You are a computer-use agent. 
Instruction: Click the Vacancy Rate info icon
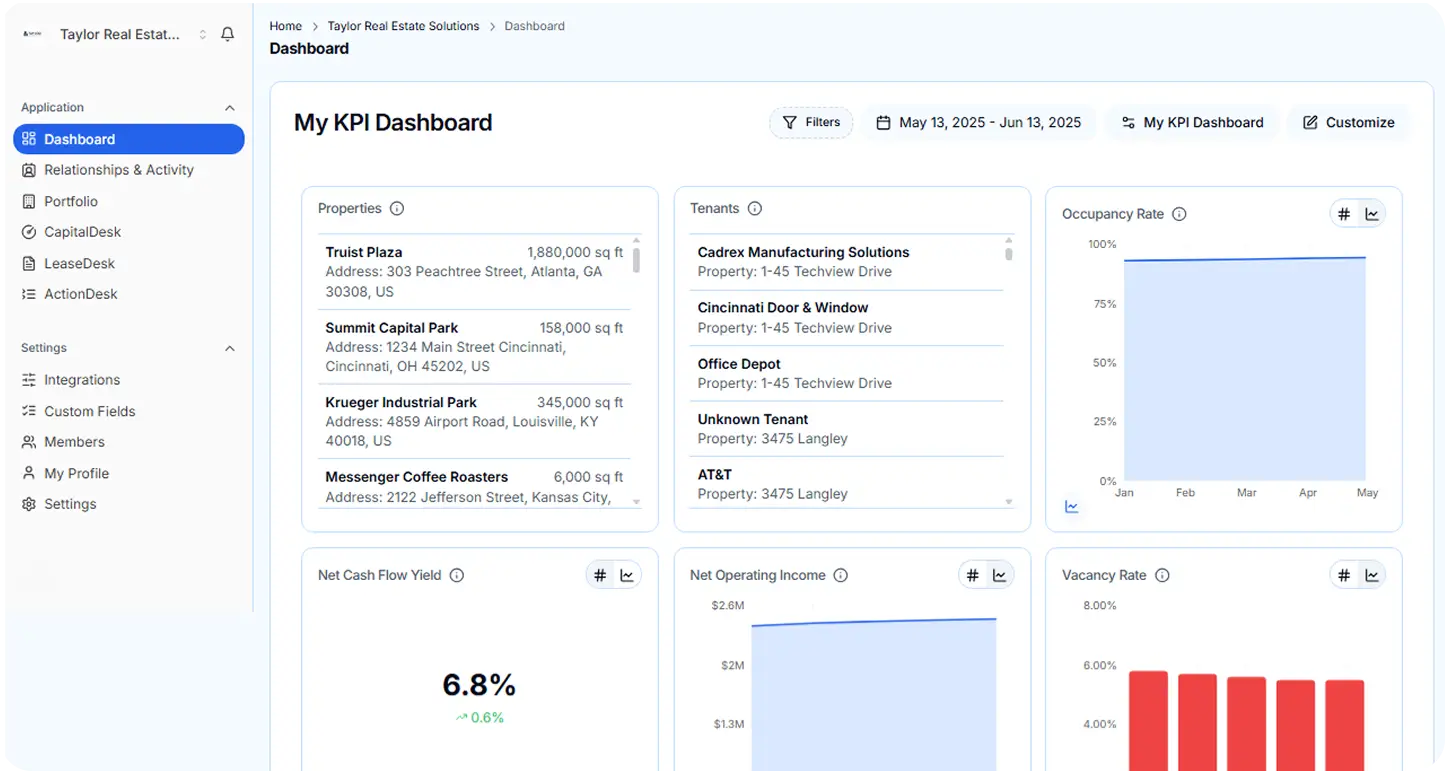(x=1162, y=575)
